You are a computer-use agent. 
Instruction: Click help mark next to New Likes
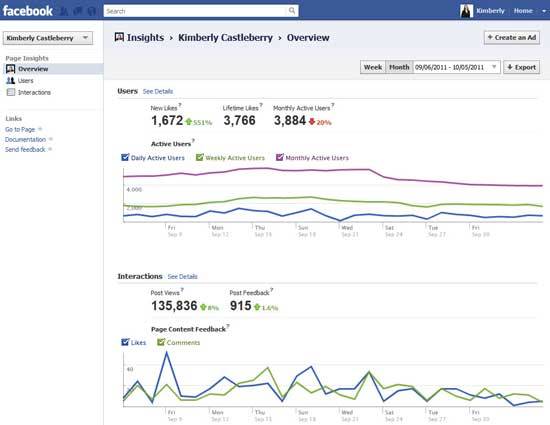180,104
